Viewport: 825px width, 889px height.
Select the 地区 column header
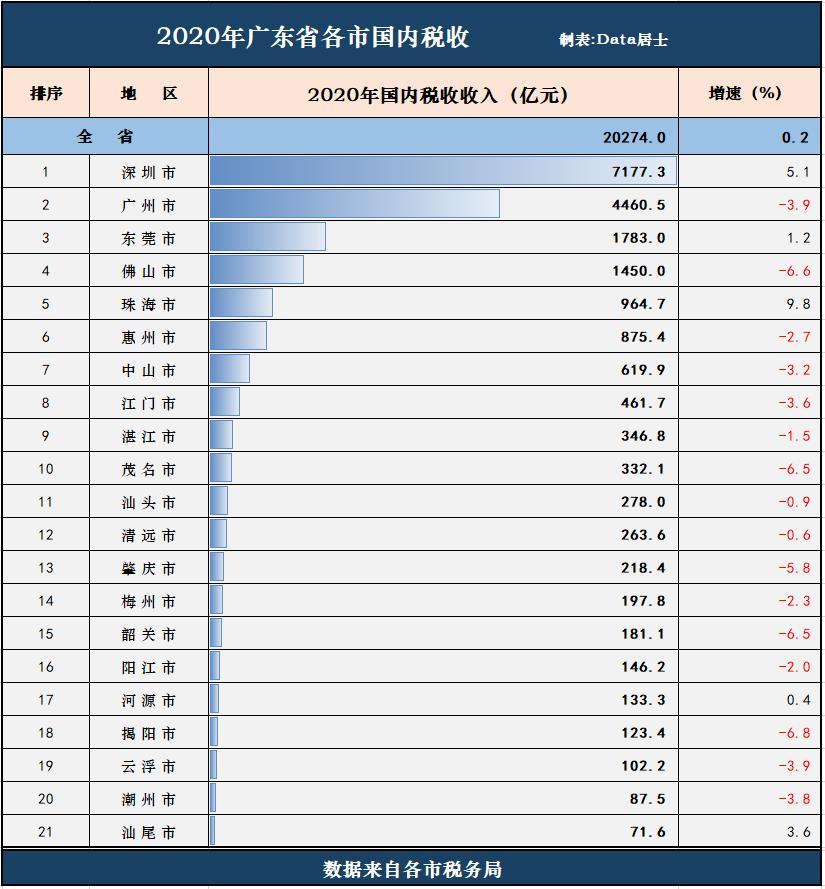coord(149,93)
